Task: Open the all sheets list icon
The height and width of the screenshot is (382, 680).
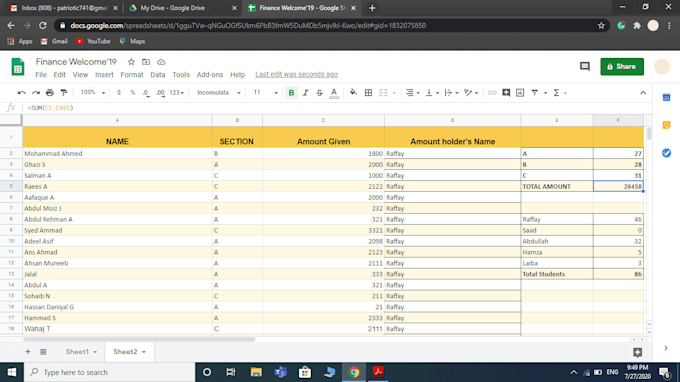Action: click(43, 352)
